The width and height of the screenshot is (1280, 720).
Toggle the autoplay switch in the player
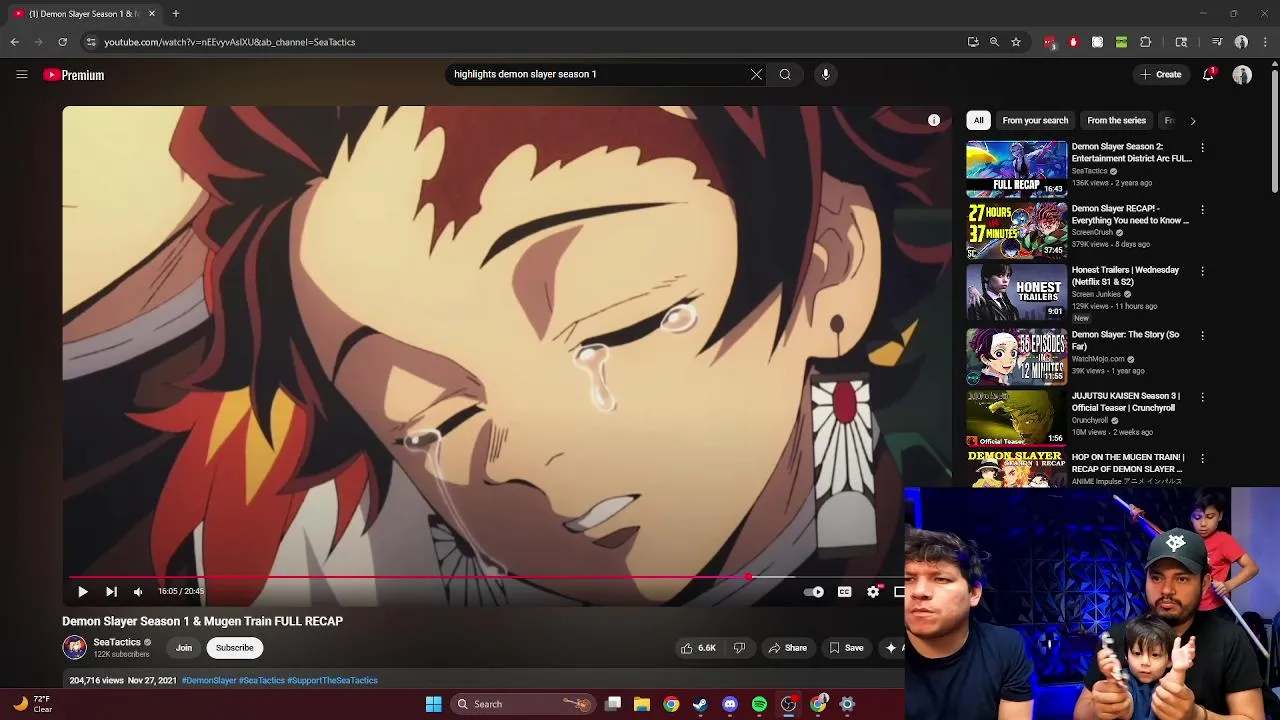[814, 592]
